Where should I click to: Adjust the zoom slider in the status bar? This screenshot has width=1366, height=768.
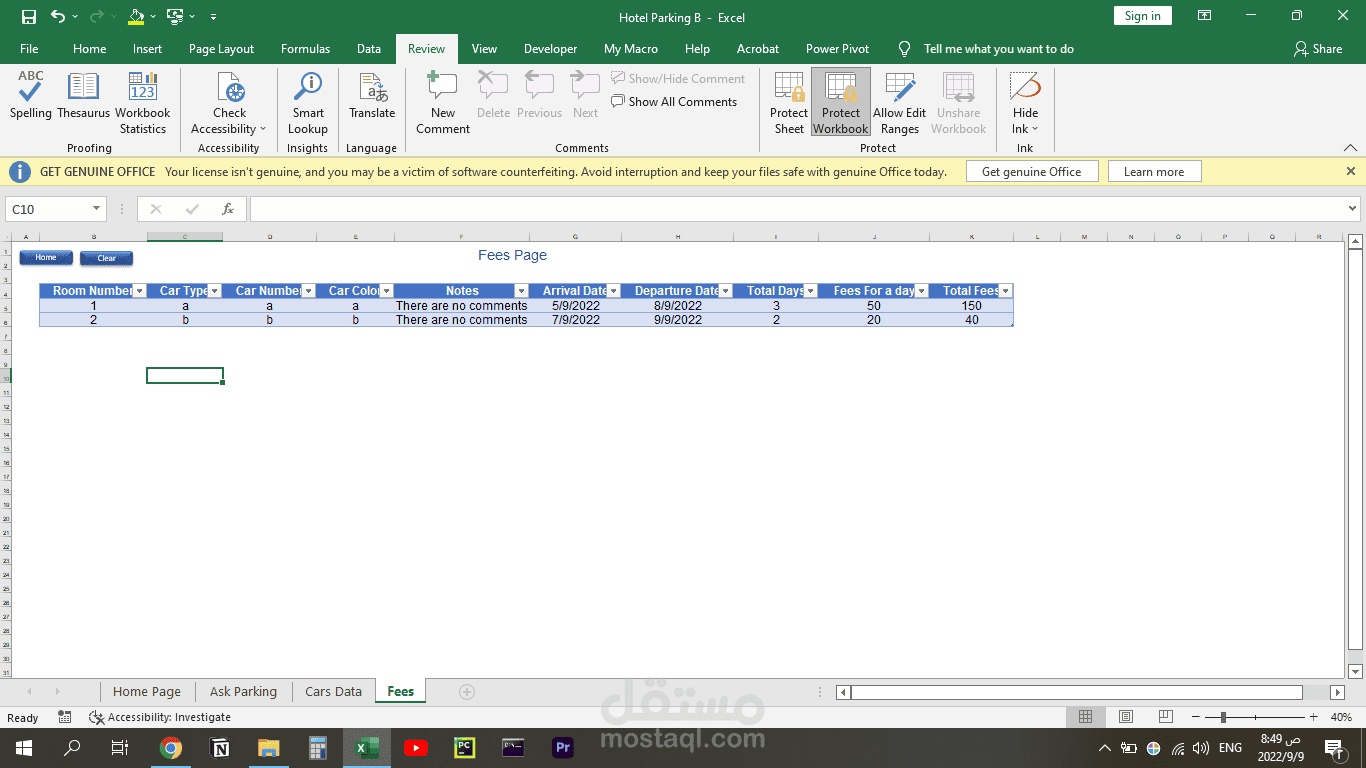[1224, 717]
